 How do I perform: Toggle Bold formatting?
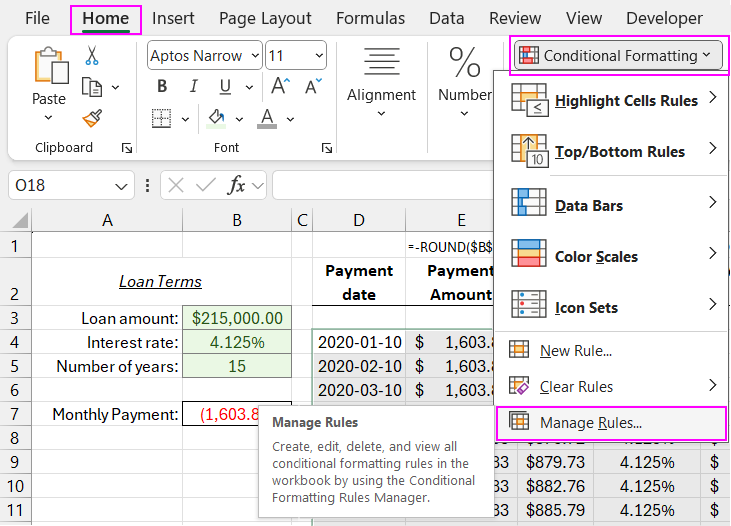click(x=162, y=86)
